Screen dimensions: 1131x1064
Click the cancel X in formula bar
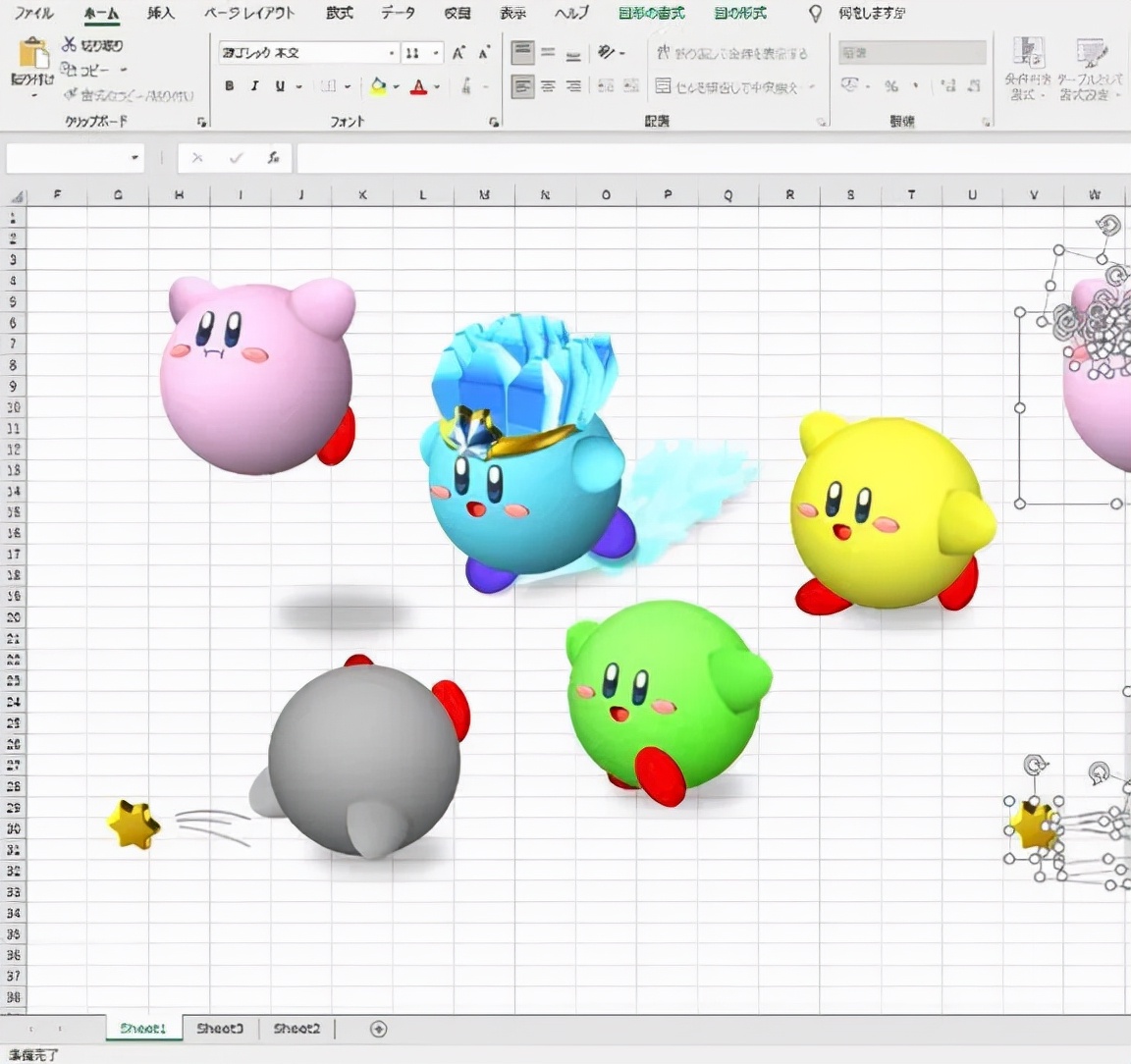[x=197, y=157]
